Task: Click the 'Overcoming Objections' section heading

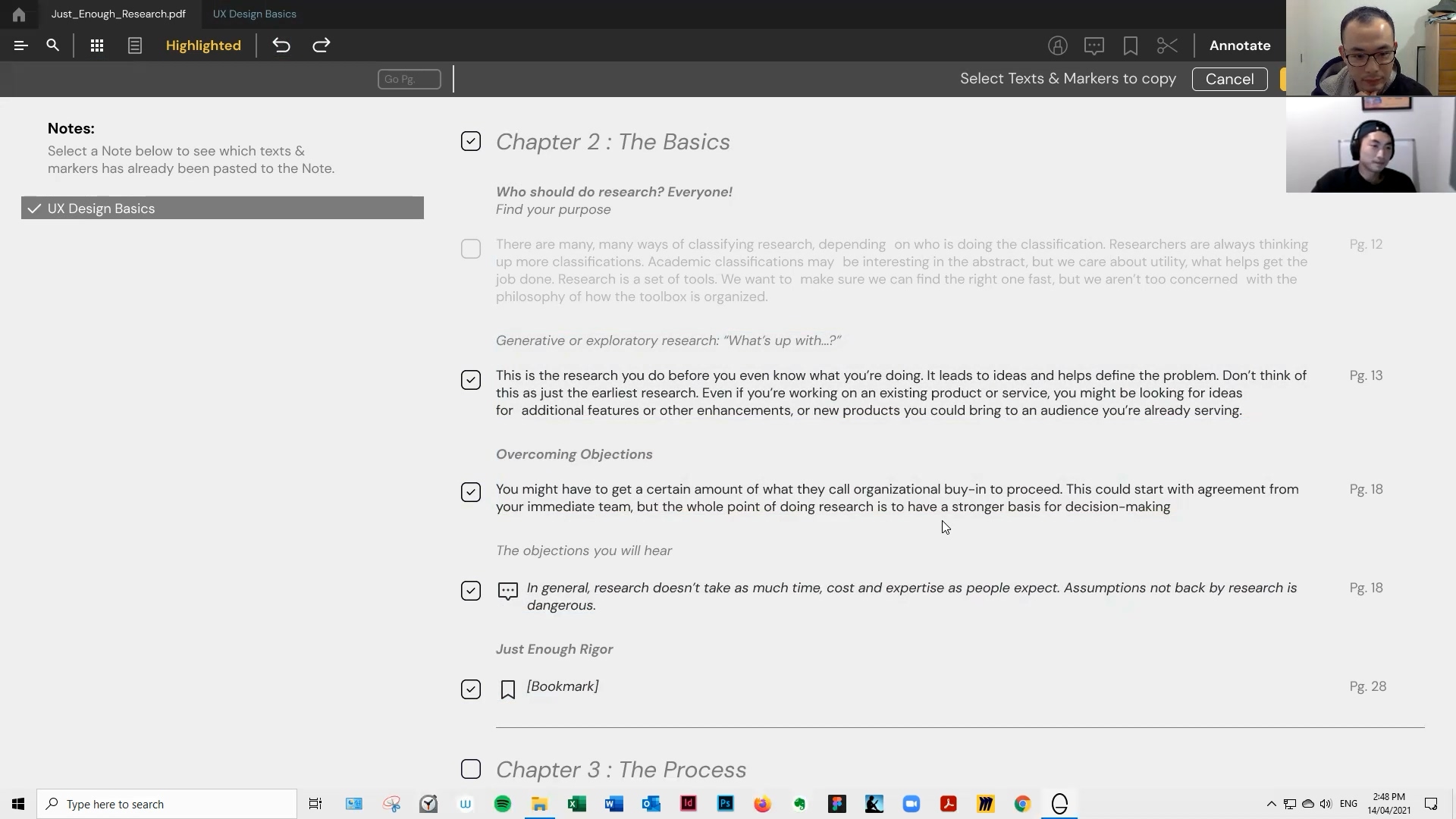Action: pyautogui.click(x=574, y=454)
